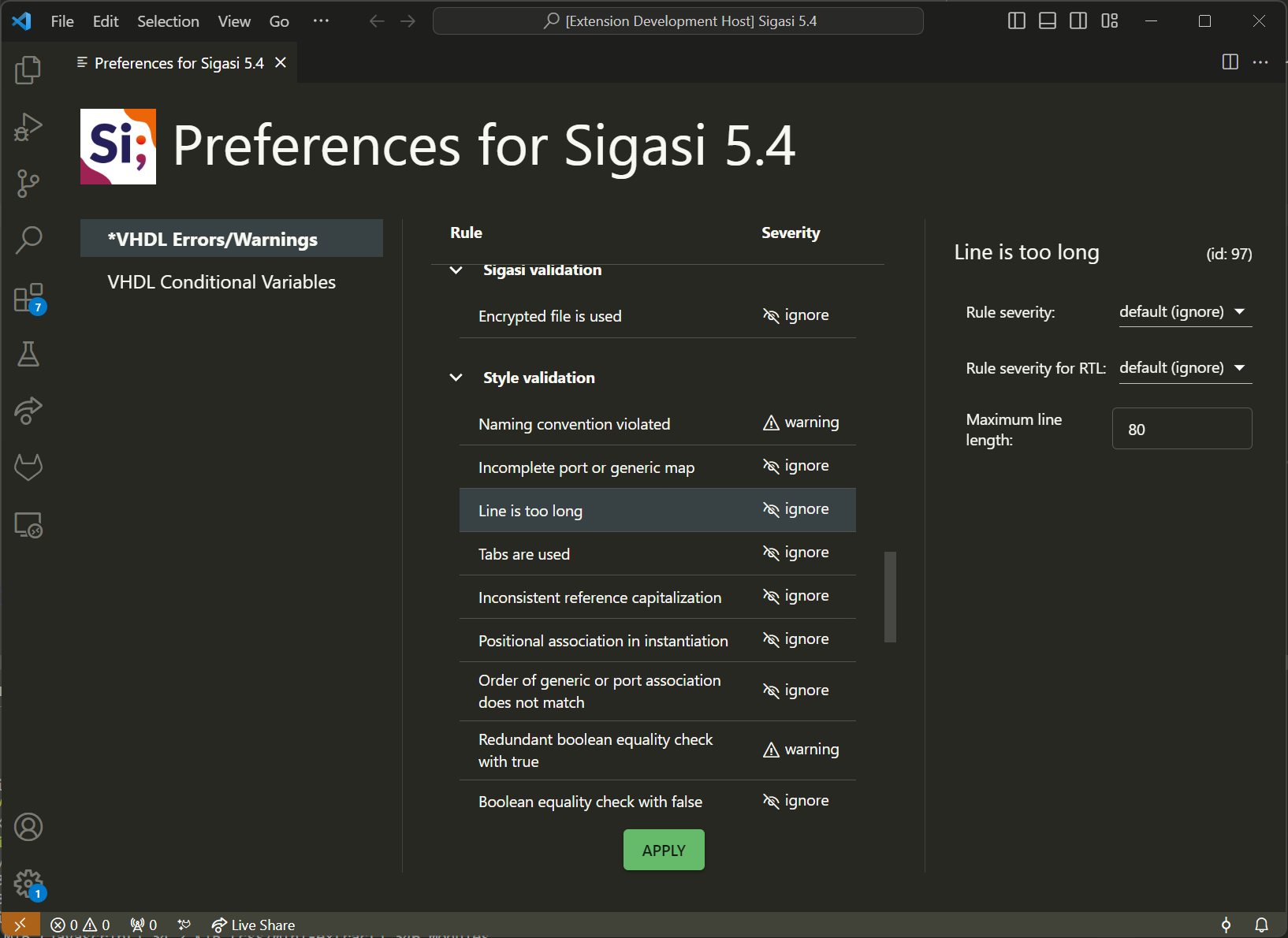Select Incomplete port or generic map rule
The height and width of the screenshot is (938, 1288).
point(657,467)
